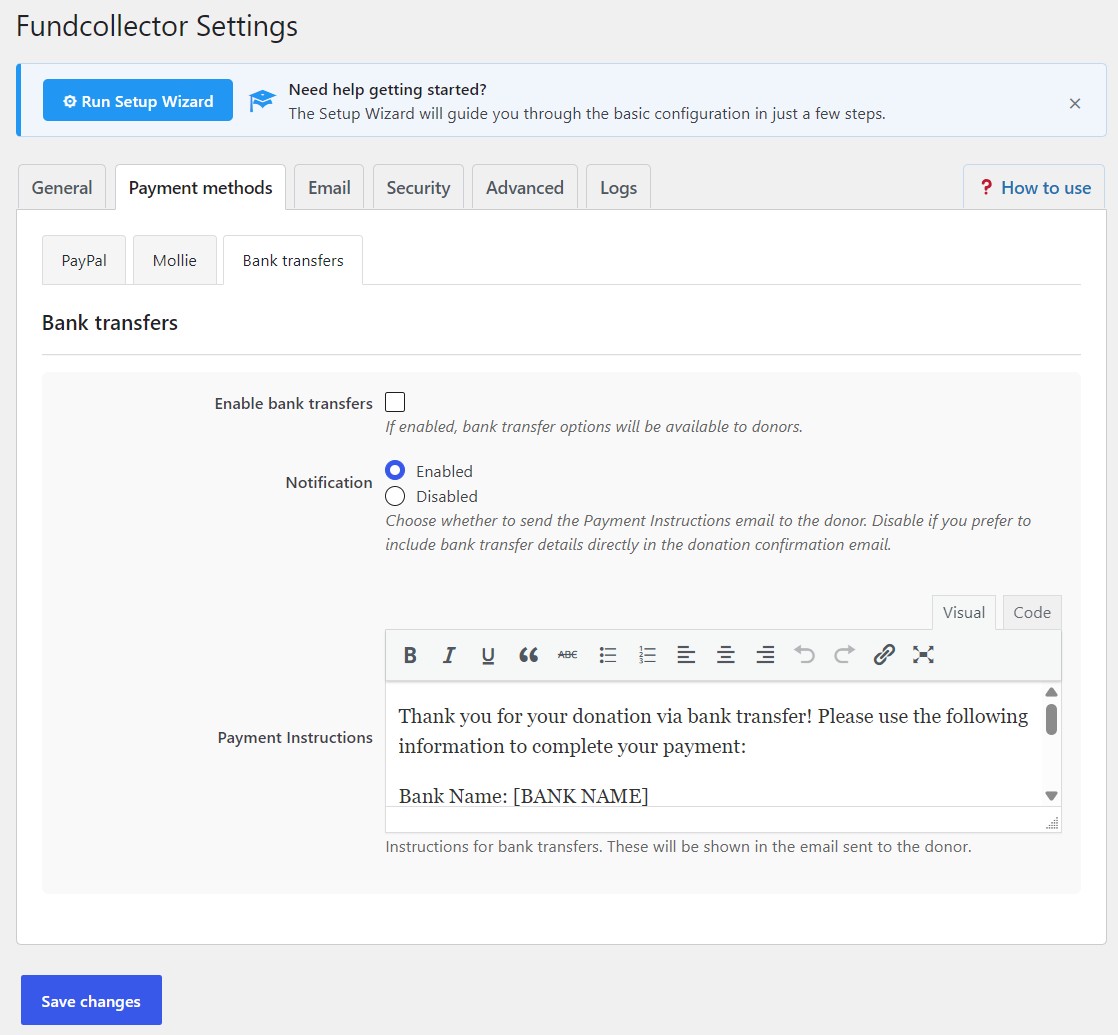1118x1035 pixels.
Task: Switch editor to Code mode
Action: (x=1032, y=612)
